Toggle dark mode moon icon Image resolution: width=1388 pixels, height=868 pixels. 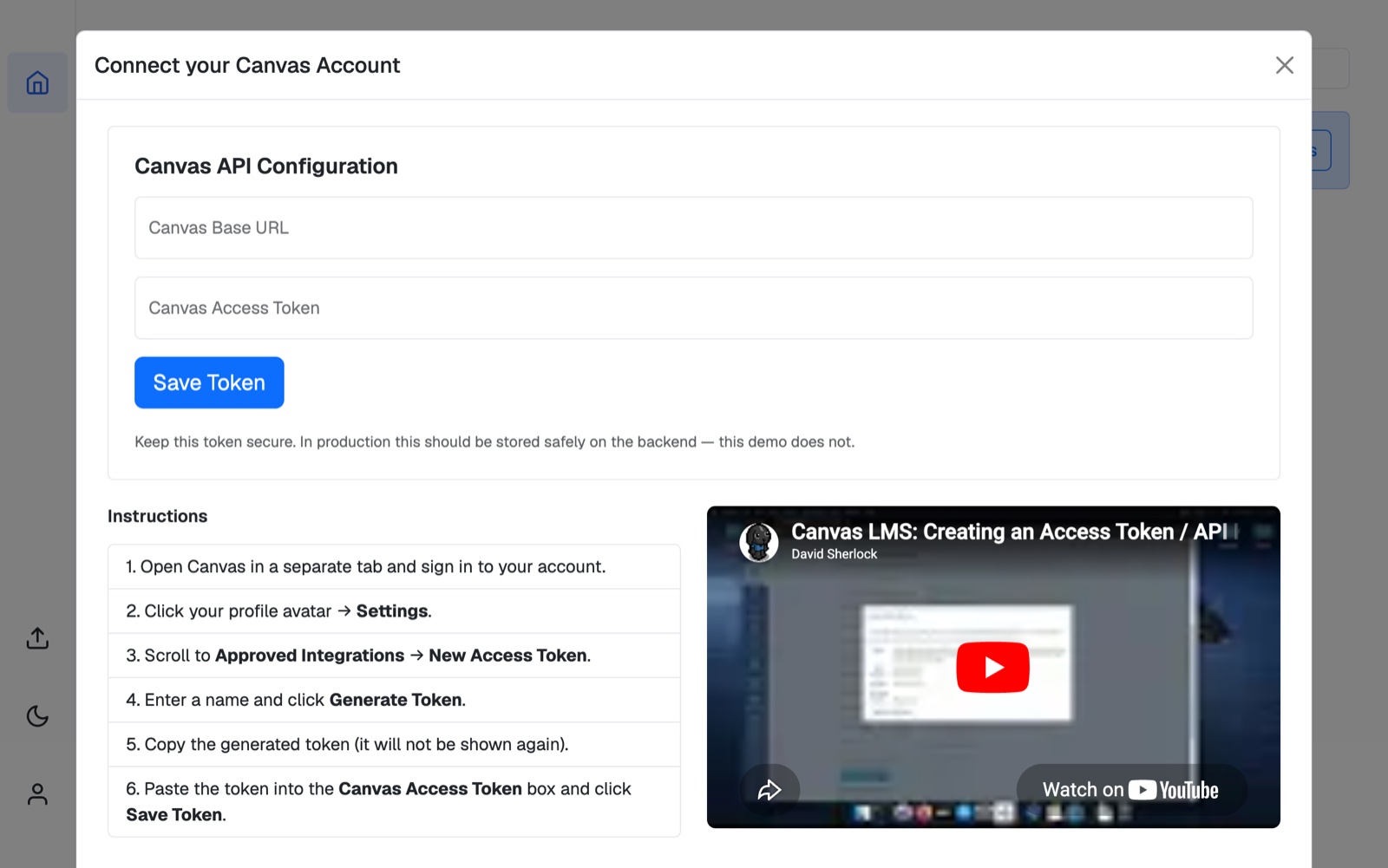37,716
